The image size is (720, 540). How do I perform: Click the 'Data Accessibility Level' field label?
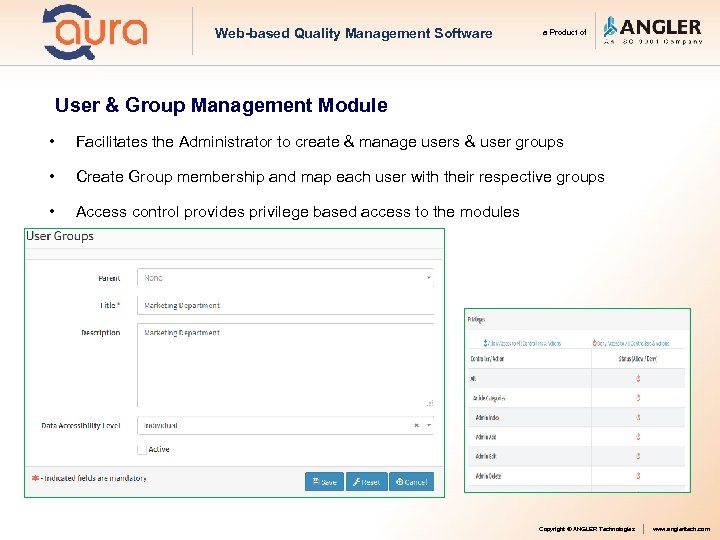(81, 426)
